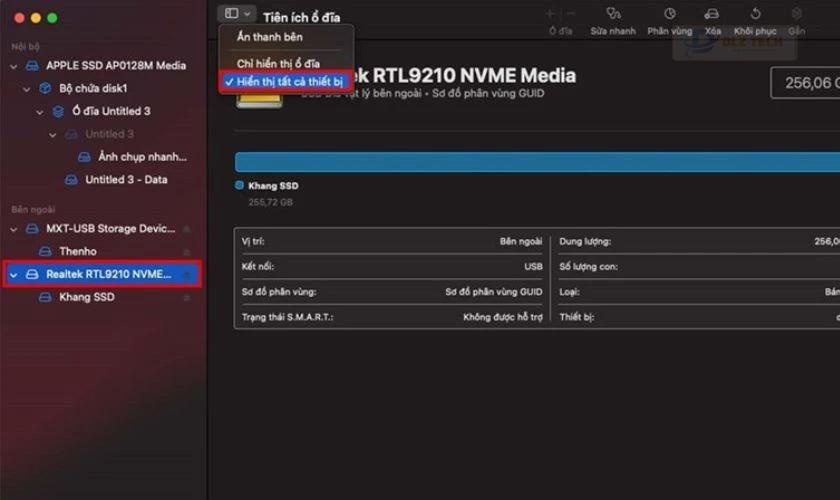The width and height of the screenshot is (840, 500).
Task: Click the Khang SSD blue legend swatch
Action: [239, 186]
